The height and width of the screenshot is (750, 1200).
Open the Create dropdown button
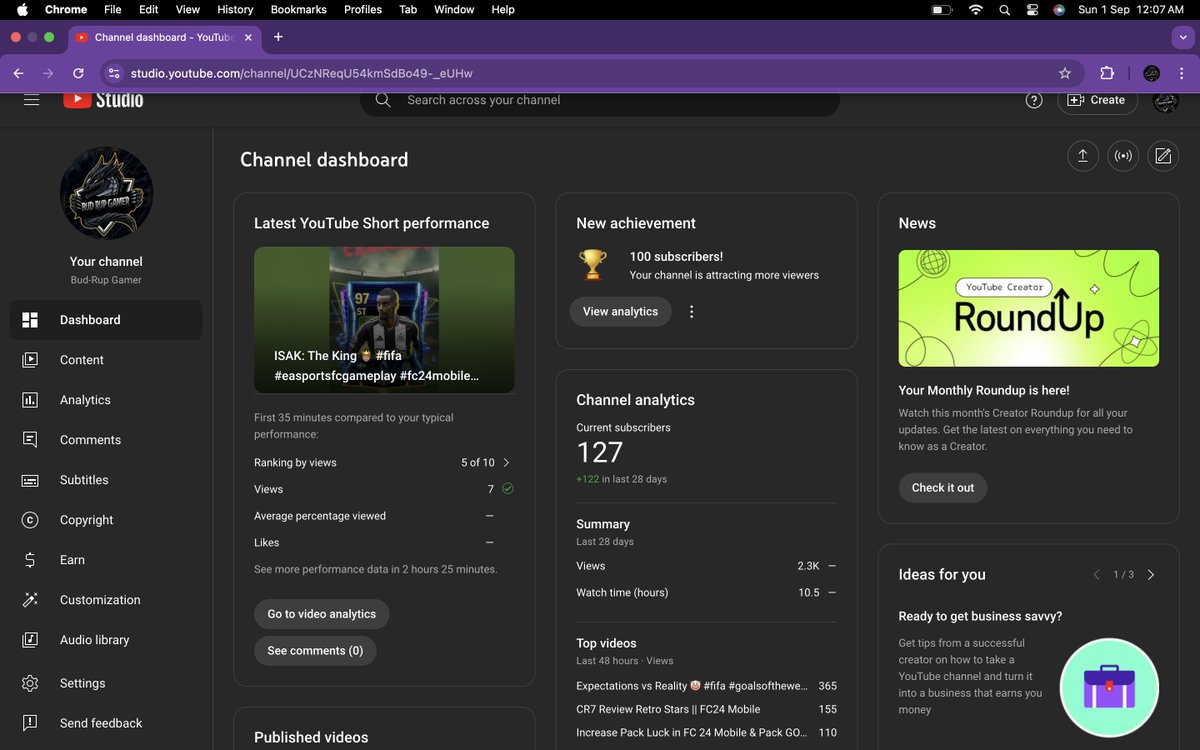tap(1097, 100)
